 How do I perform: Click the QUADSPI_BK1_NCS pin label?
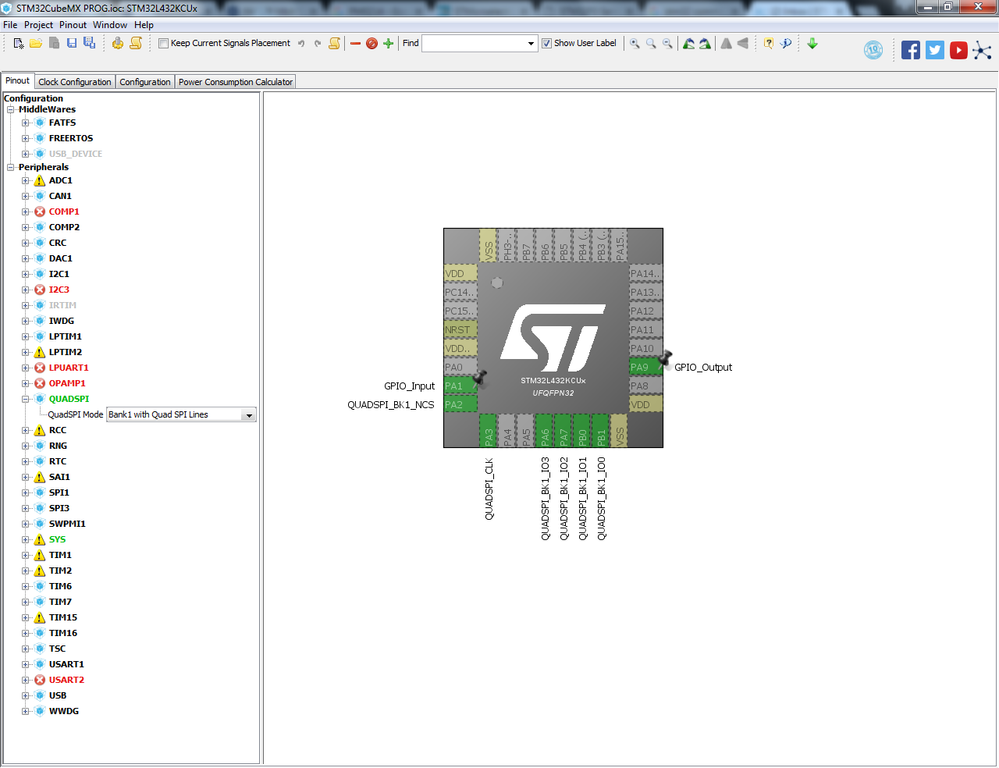(x=391, y=405)
